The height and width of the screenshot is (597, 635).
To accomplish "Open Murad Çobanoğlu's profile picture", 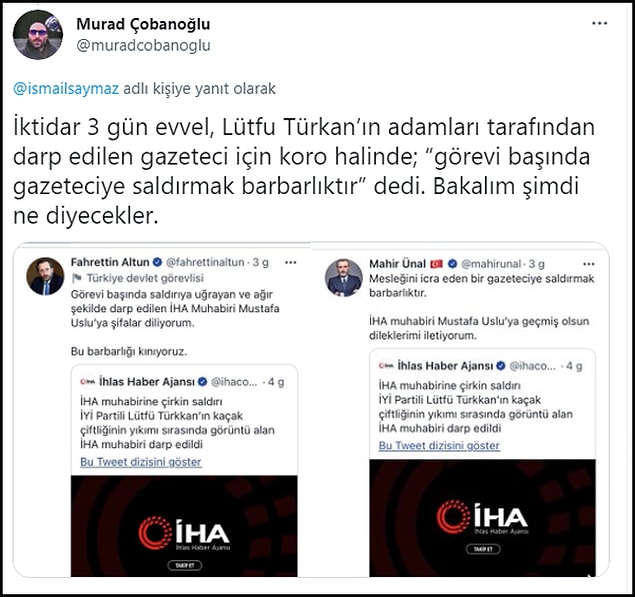I will (38, 35).
